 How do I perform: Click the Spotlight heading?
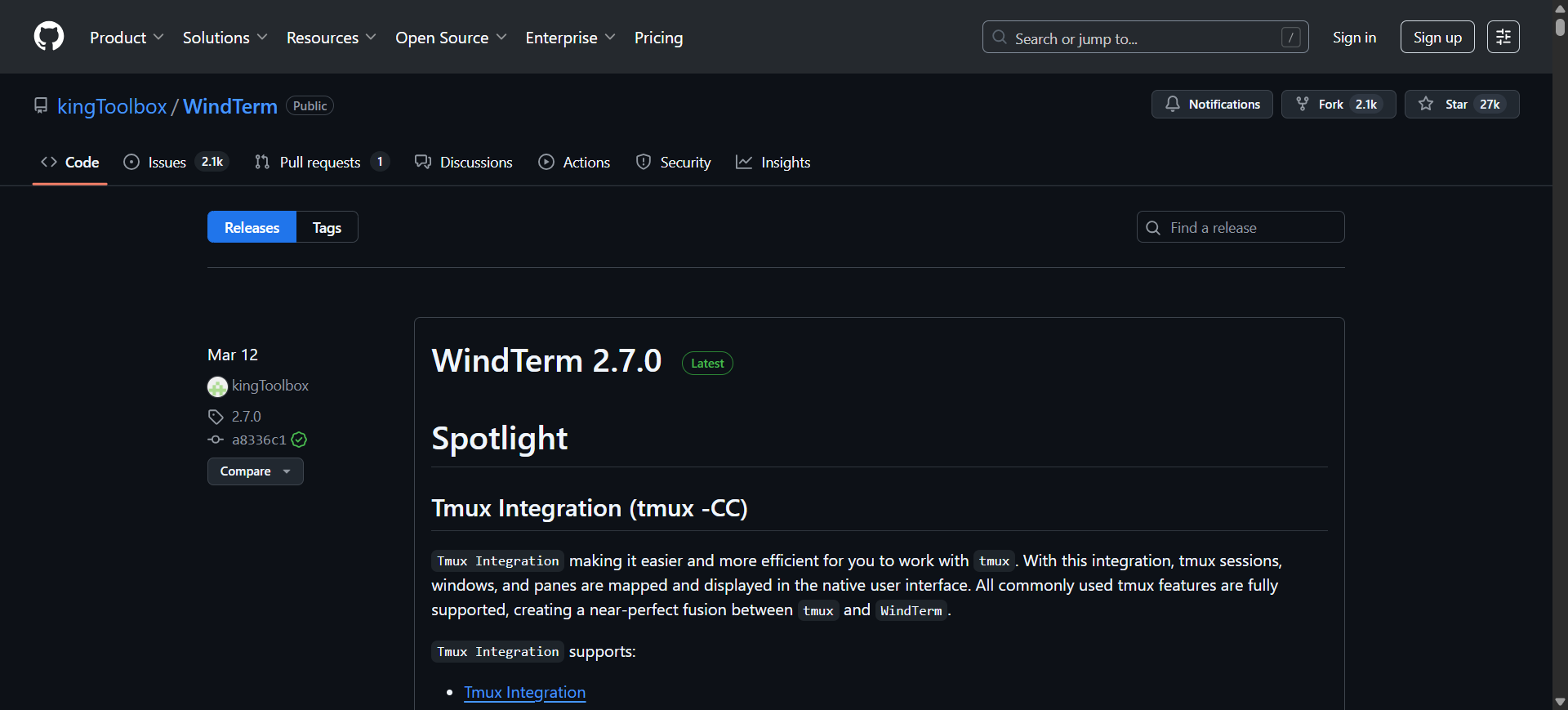[x=499, y=439]
